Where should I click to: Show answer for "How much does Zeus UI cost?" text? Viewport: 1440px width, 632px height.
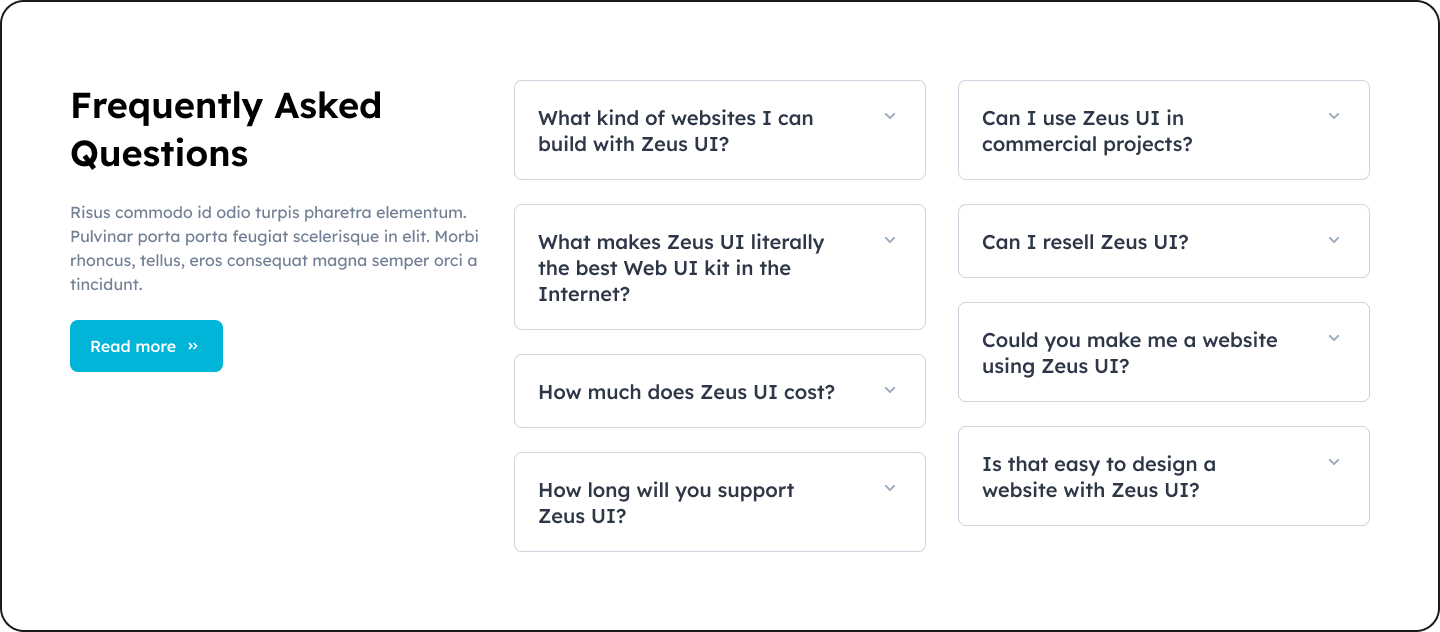click(x=686, y=392)
